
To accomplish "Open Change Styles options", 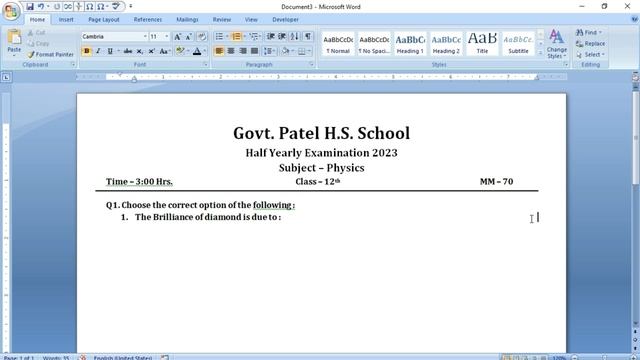I will 557,44.
